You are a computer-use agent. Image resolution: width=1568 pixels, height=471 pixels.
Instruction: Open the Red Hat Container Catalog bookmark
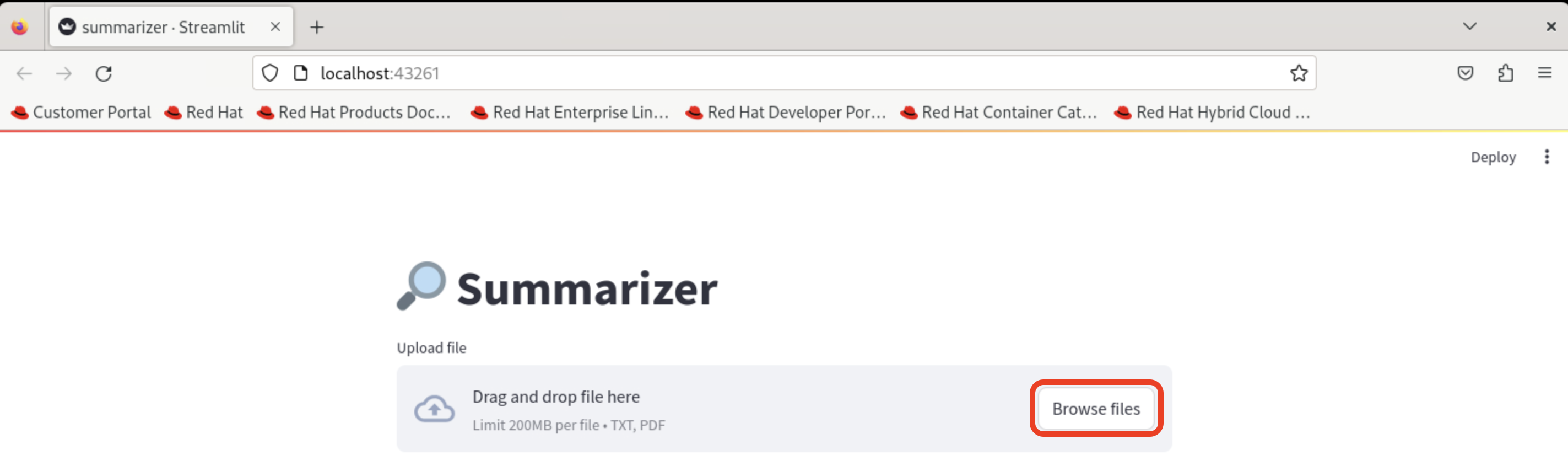coord(999,112)
